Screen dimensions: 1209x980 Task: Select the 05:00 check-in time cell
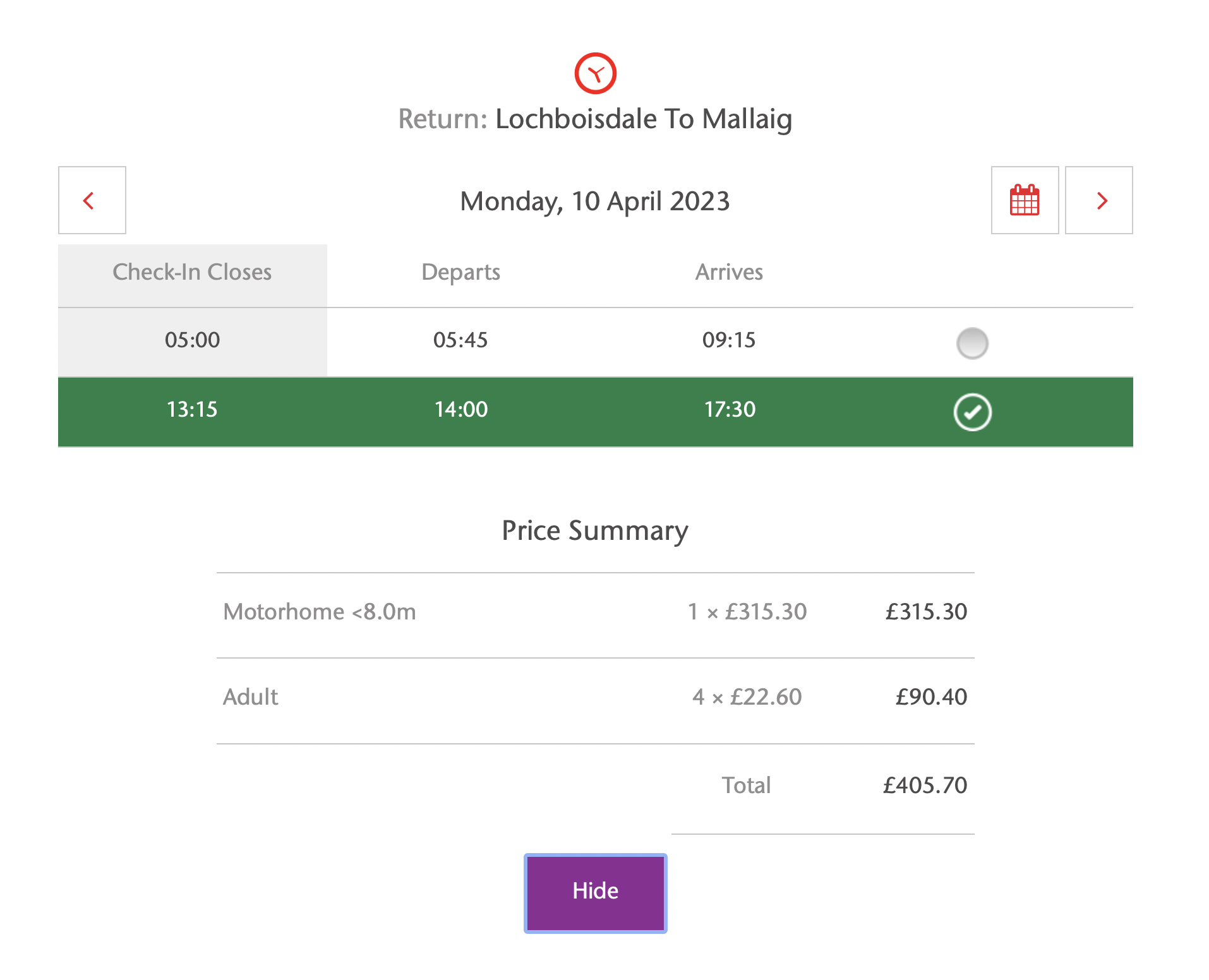click(x=192, y=340)
